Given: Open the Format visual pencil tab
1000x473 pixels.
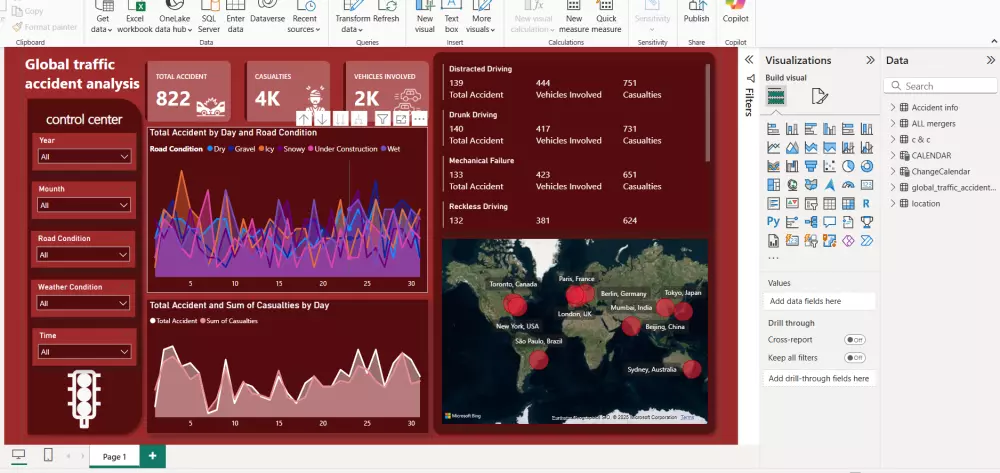Looking at the screenshot, I should coord(820,96).
